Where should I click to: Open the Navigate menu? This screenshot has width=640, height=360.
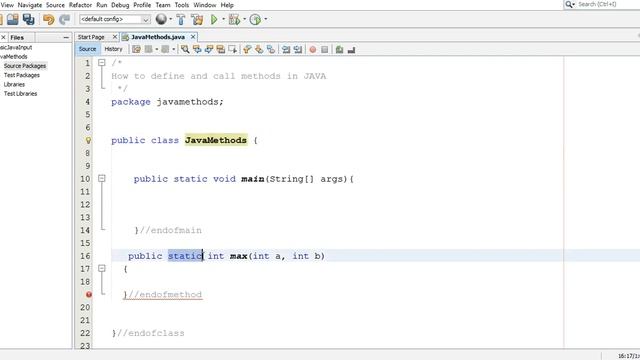[x=29, y=5]
